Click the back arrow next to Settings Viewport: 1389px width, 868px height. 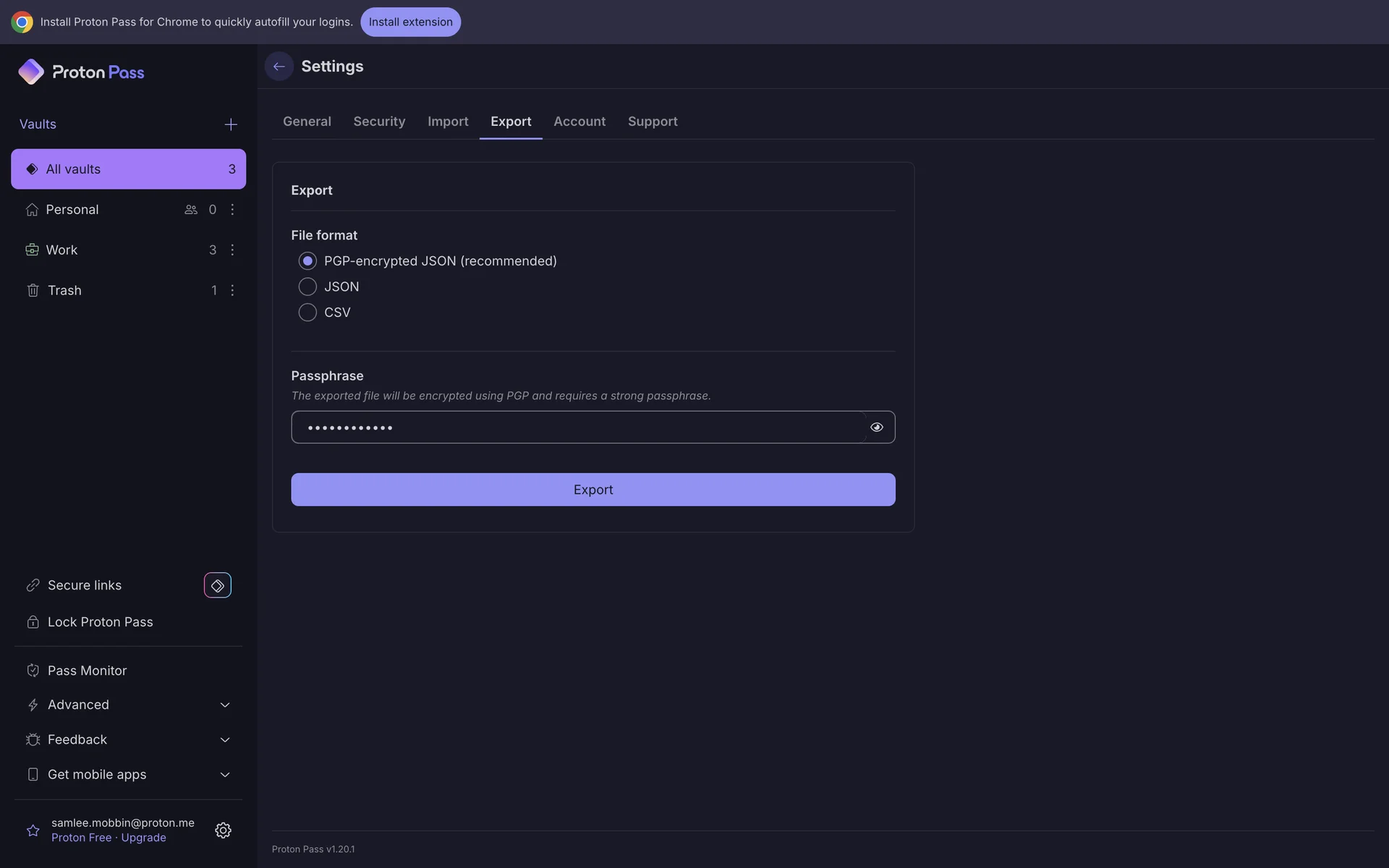coord(279,67)
